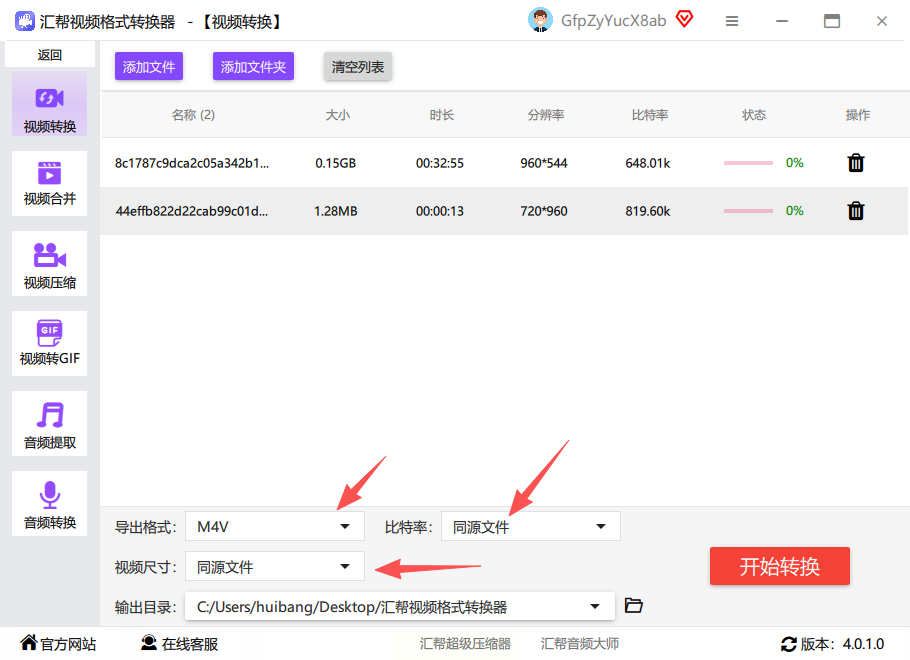Expand the 导出格式 M4V dropdown
Screen dimensions: 910x660
pyautogui.click(x=275, y=526)
